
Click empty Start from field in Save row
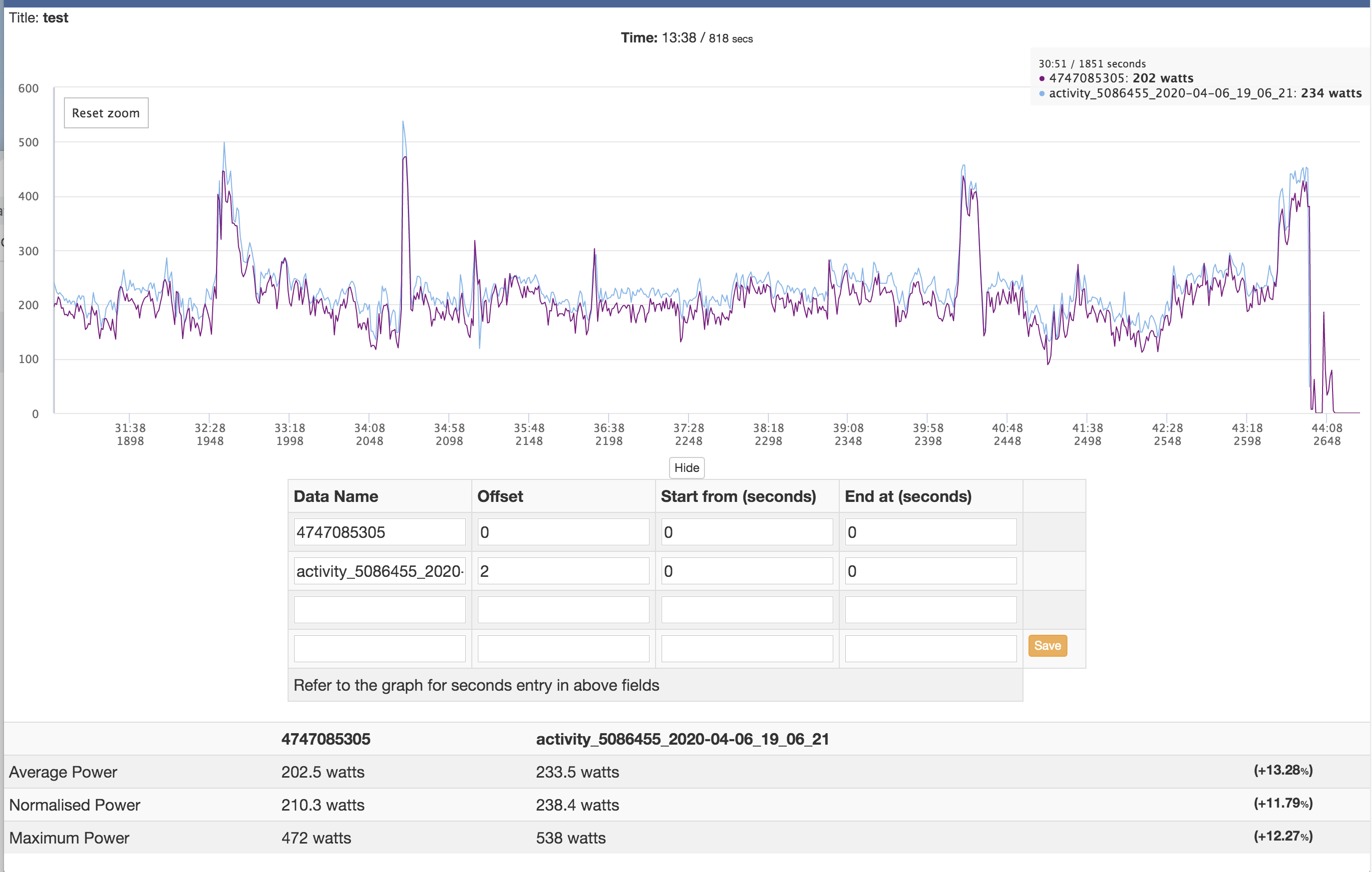[747, 649]
